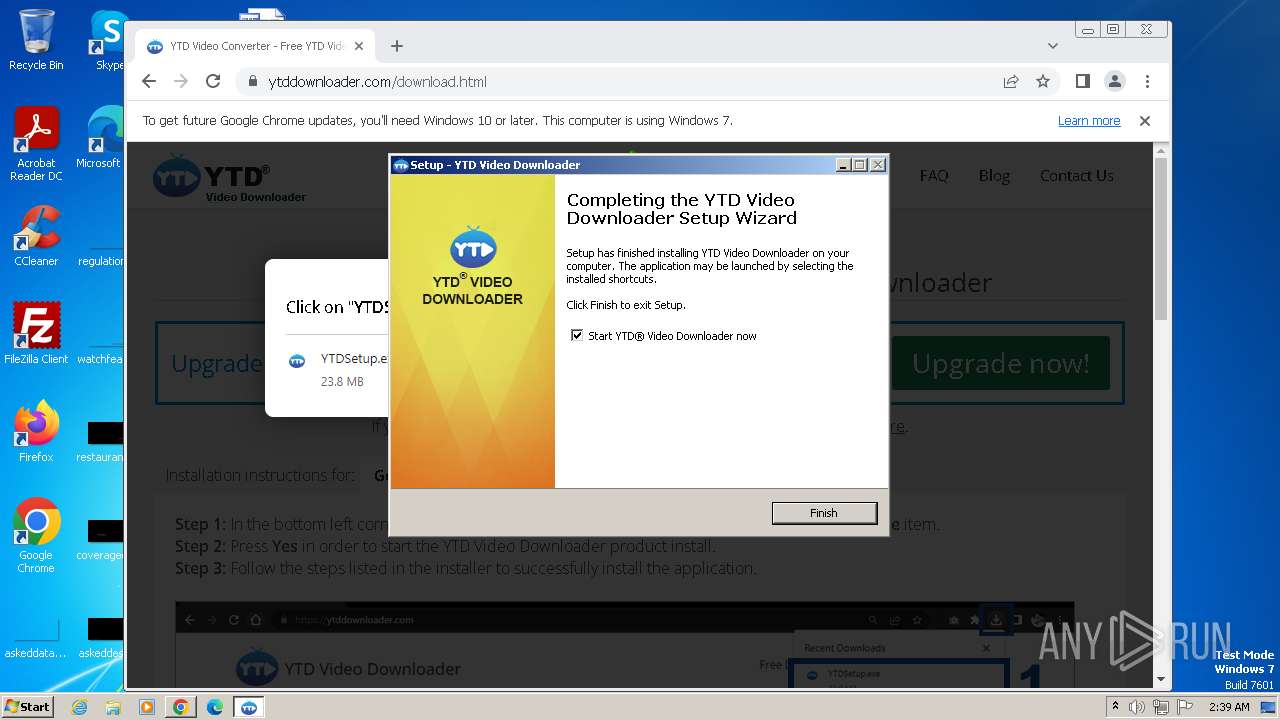Click the Action Center flag tray icon
1280x720 pixels.
click(1185, 707)
